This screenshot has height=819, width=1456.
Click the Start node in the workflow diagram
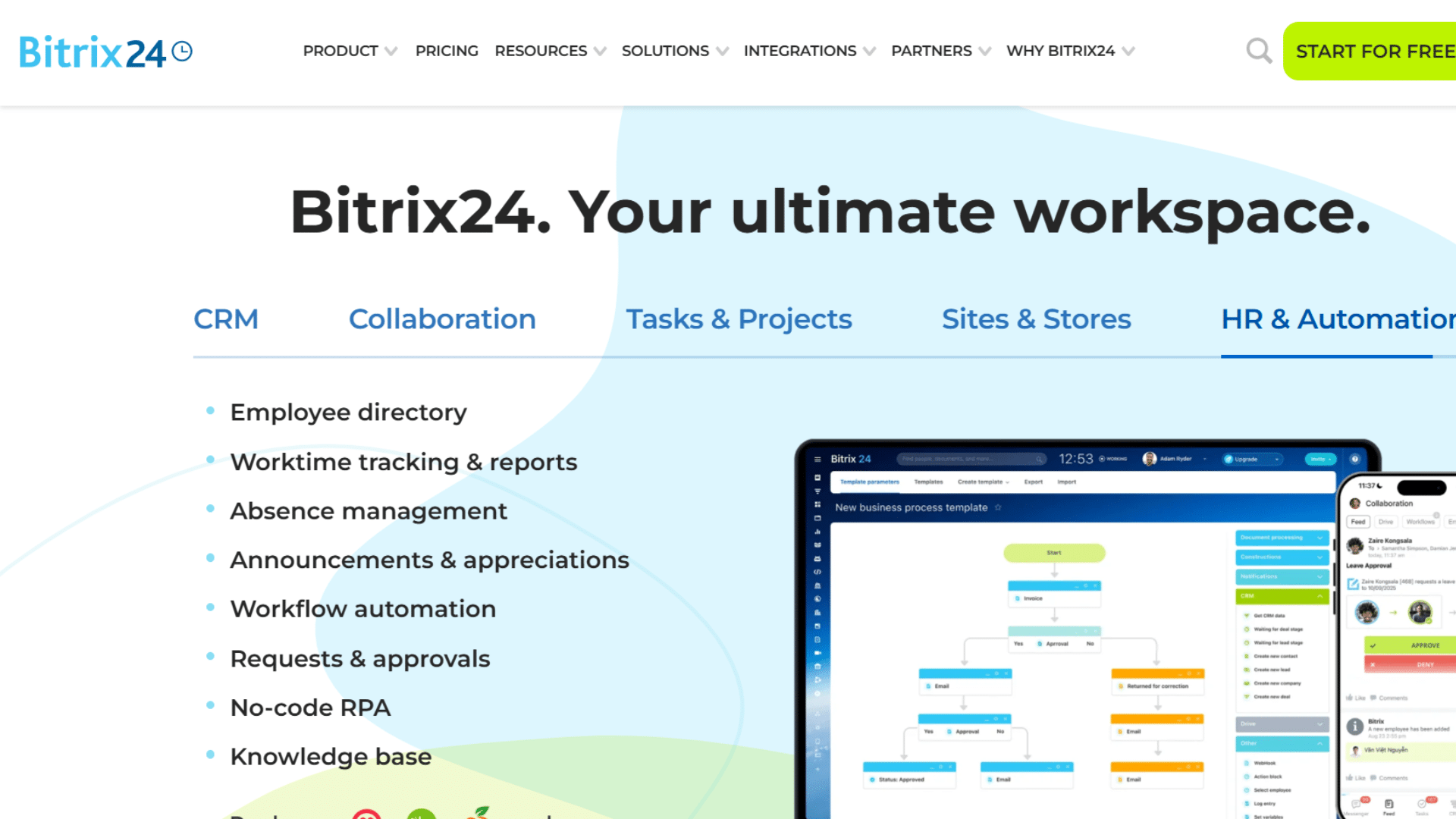pyautogui.click(x=1054, y=553)
